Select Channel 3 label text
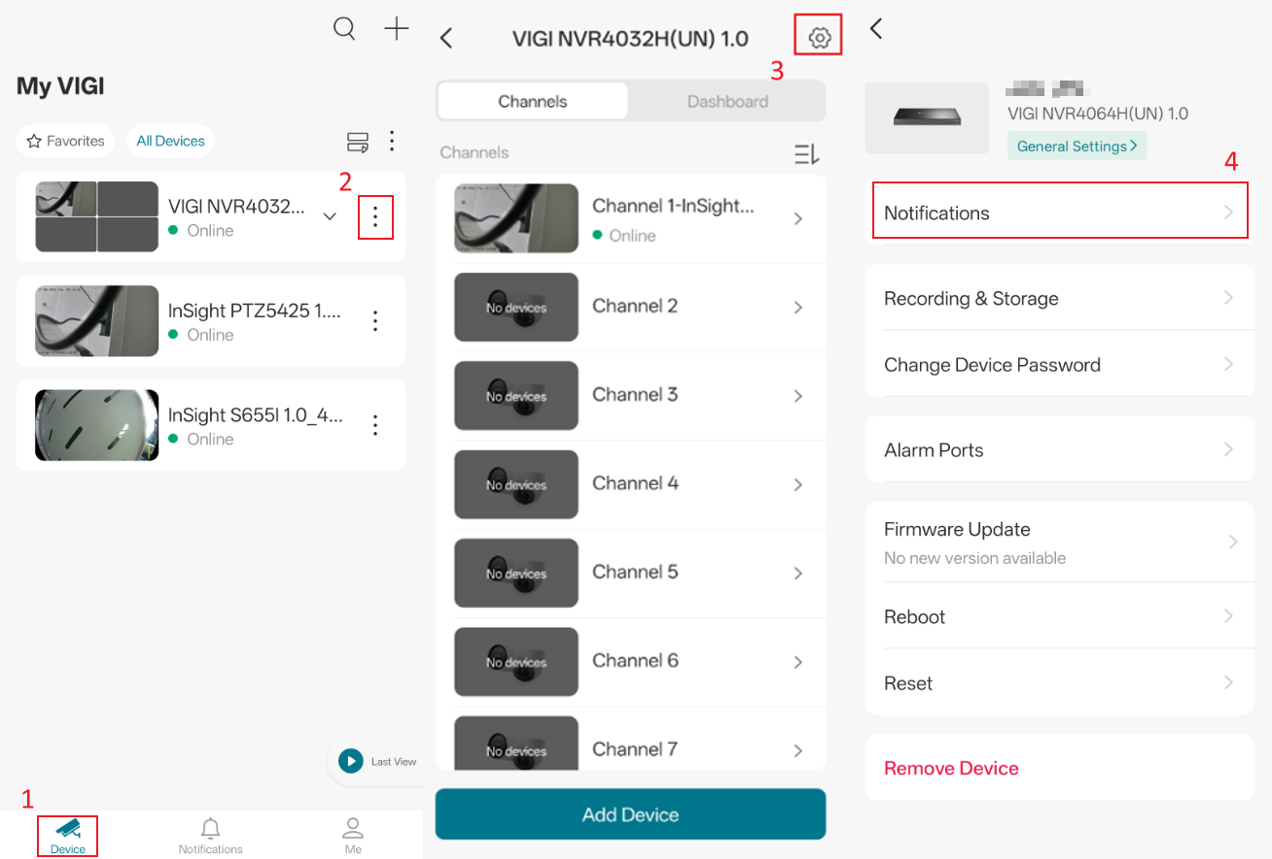1272x859 pixels. [635, 394]
